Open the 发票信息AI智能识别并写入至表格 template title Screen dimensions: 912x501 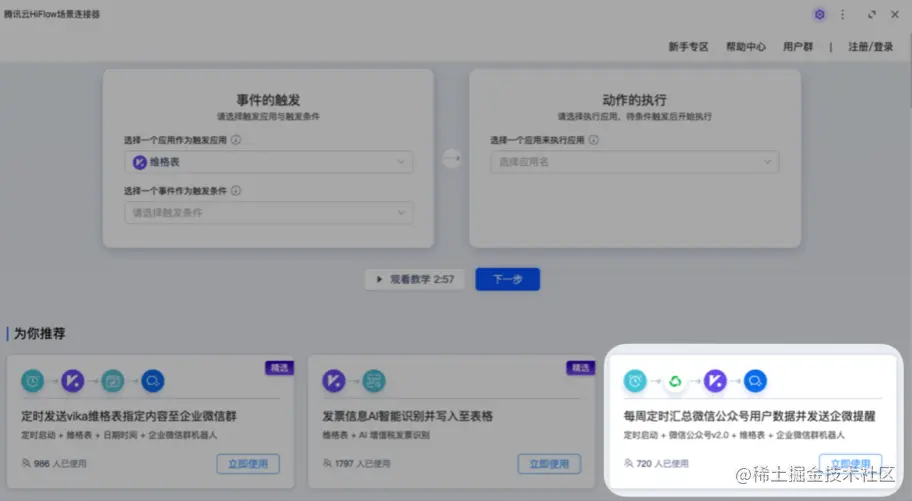(408, 416)
